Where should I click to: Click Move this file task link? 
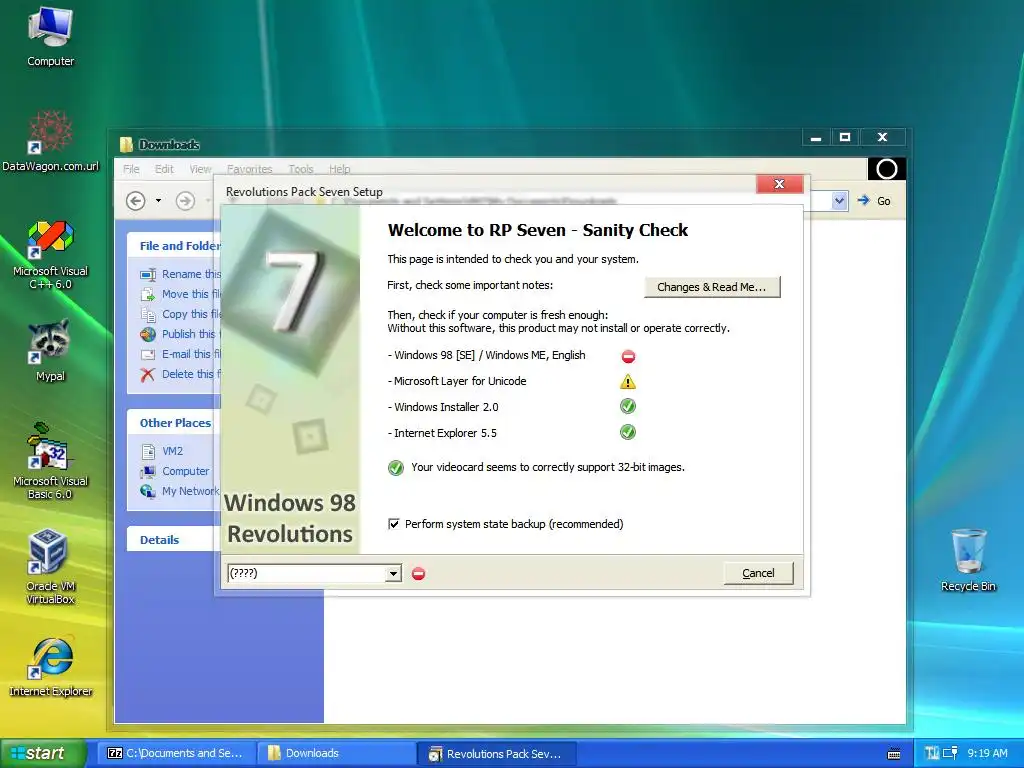182,295
